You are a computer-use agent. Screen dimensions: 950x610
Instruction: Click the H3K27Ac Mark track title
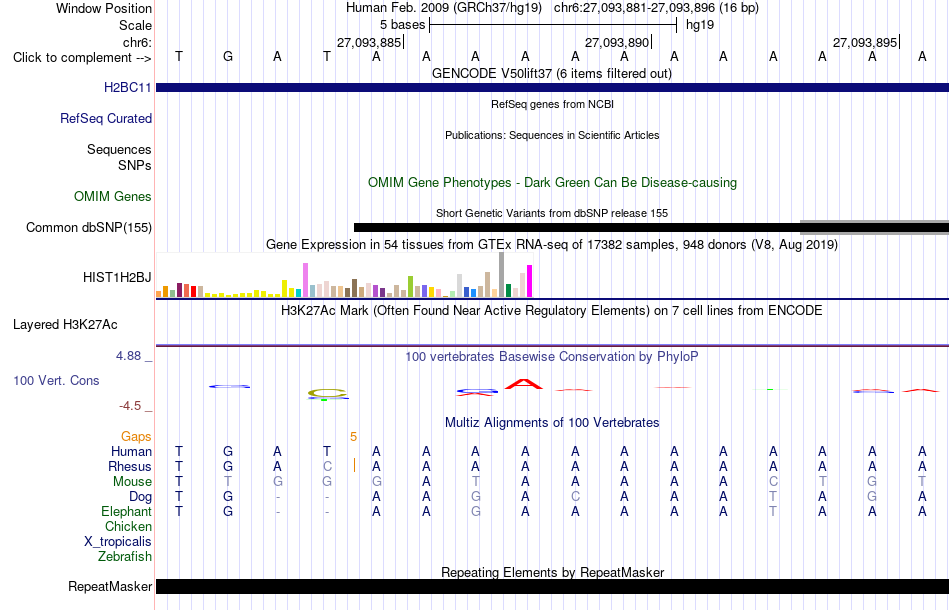[x=551, y=311]
